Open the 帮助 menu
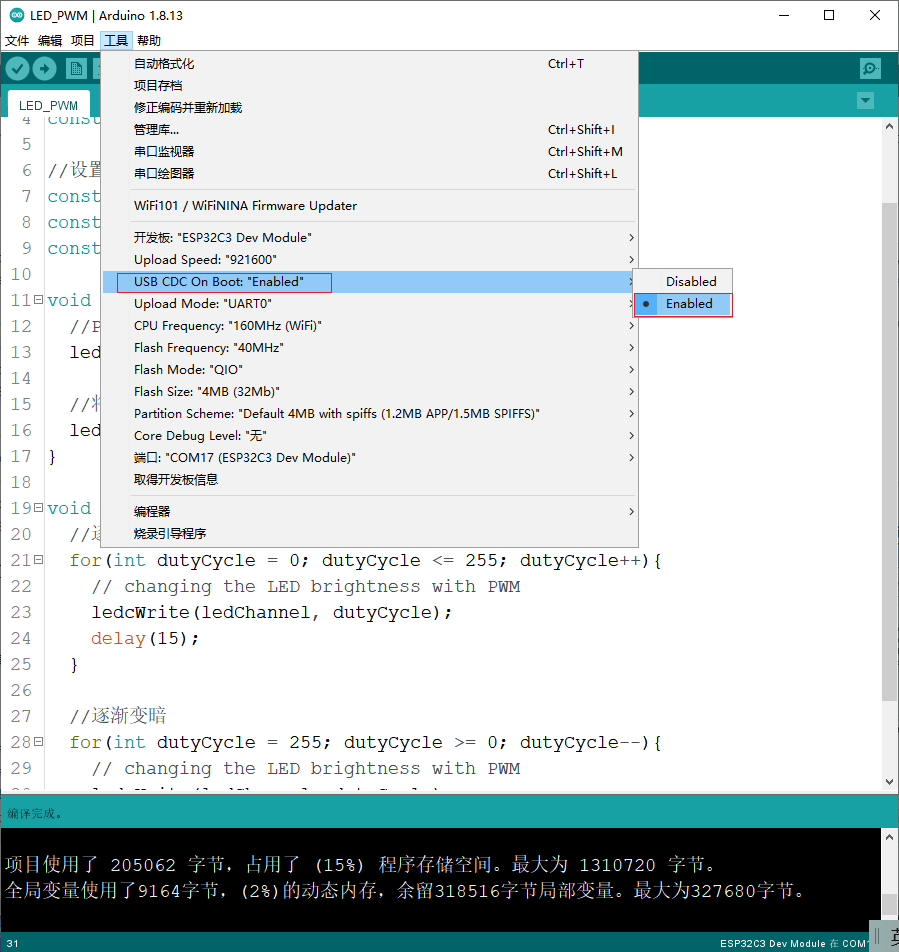 click(x=149, y=41)
